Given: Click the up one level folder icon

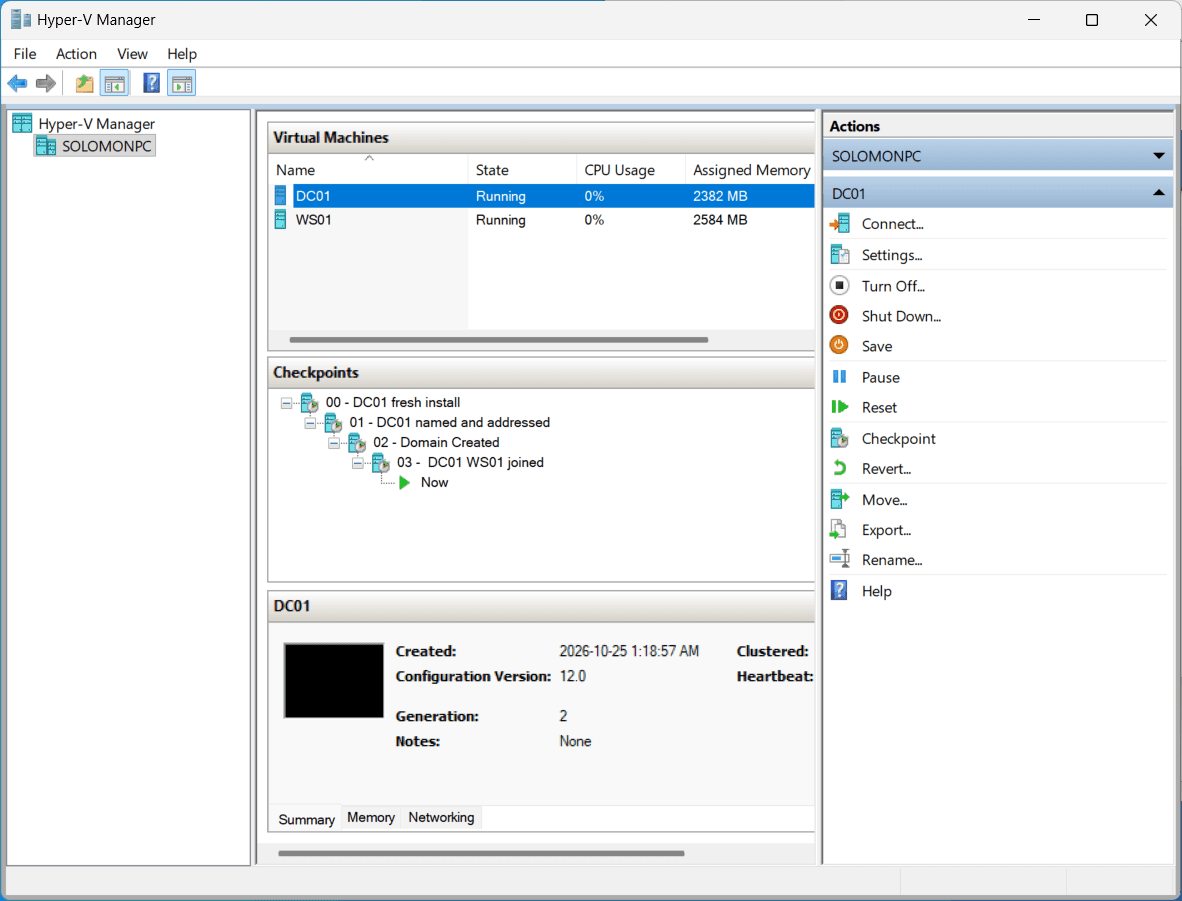Looking at the screenshot, I should click(84, 83).
